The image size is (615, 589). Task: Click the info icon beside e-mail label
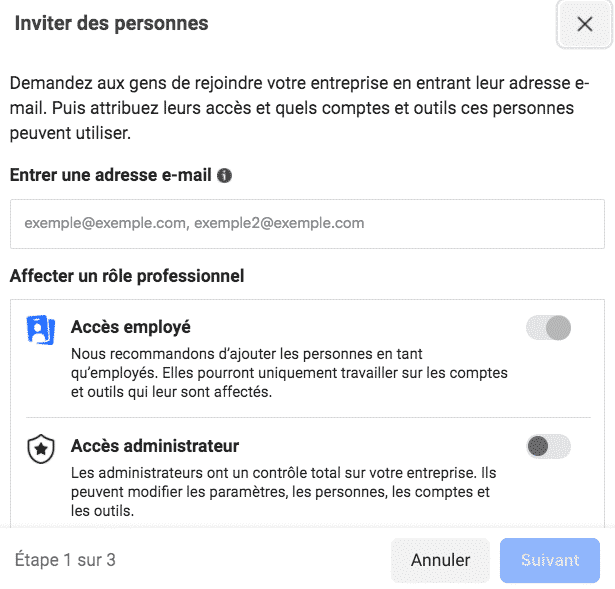point(225,176)
